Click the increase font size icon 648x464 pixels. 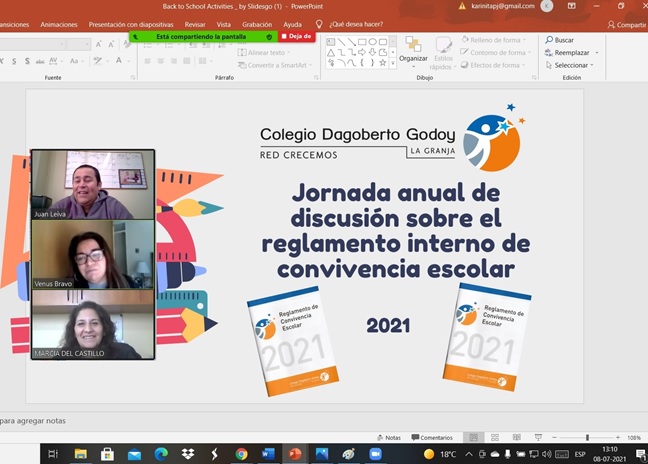[x=98, y=44]
